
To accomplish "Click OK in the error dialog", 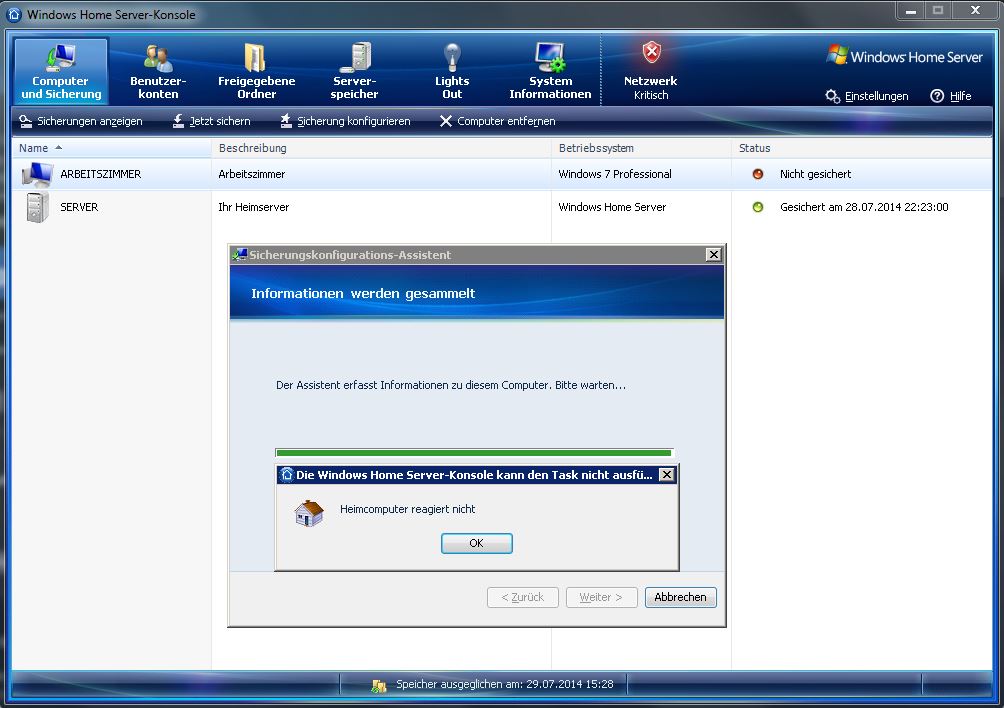I will coord(476,543).
